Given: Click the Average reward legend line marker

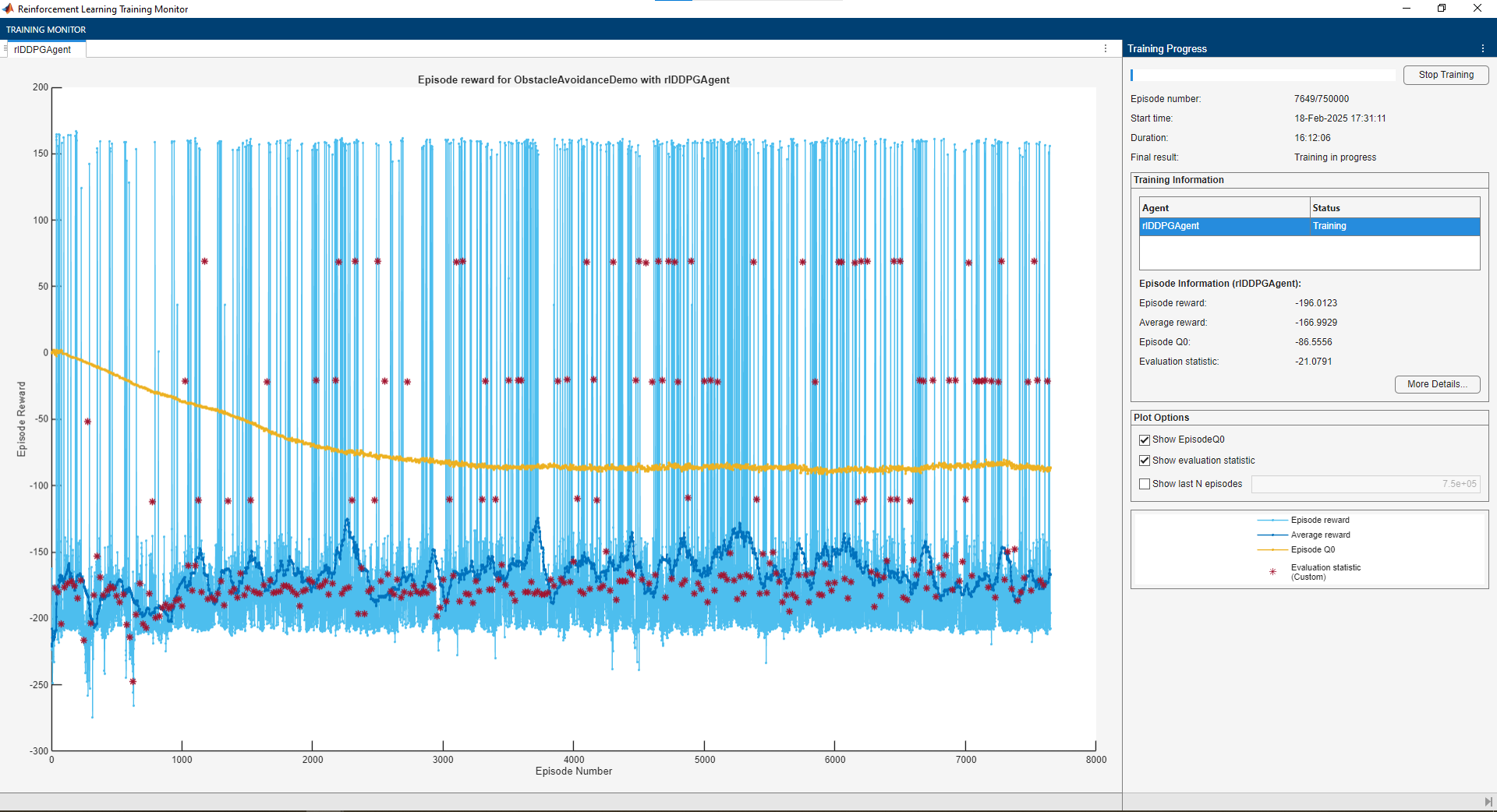Looking at the screenshot, I should pyautogui.click(x=1272, y=535).
